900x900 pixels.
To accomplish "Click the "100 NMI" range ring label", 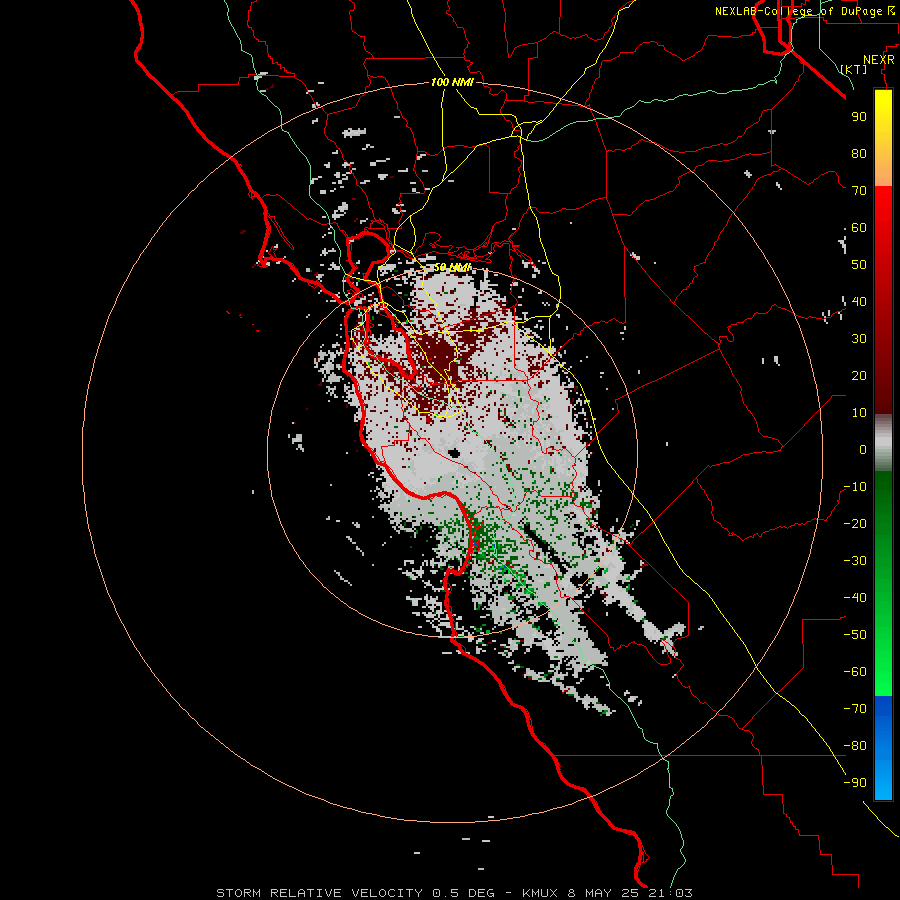I will 452,82.
